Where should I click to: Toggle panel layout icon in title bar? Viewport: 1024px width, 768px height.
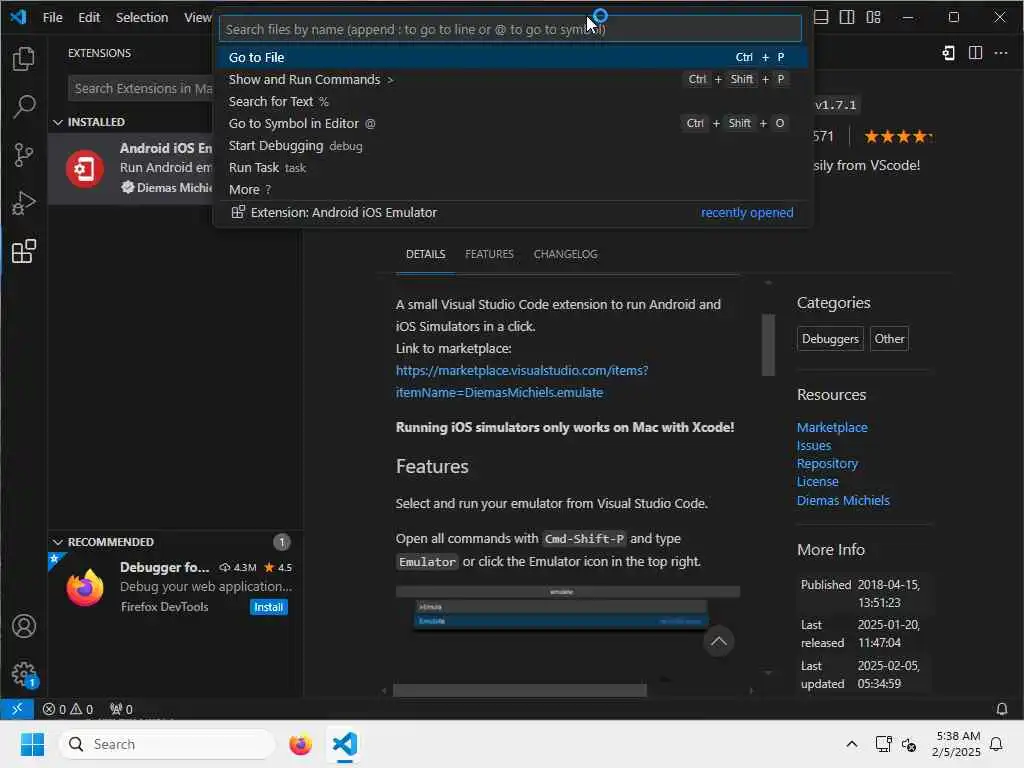[821, 17]
